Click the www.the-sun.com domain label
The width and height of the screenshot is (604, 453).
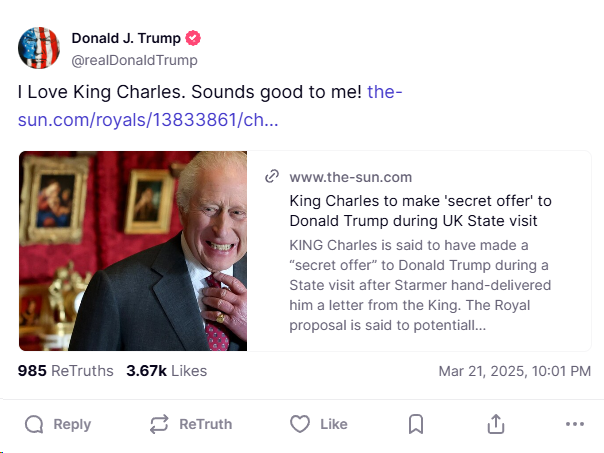(350, 177)
